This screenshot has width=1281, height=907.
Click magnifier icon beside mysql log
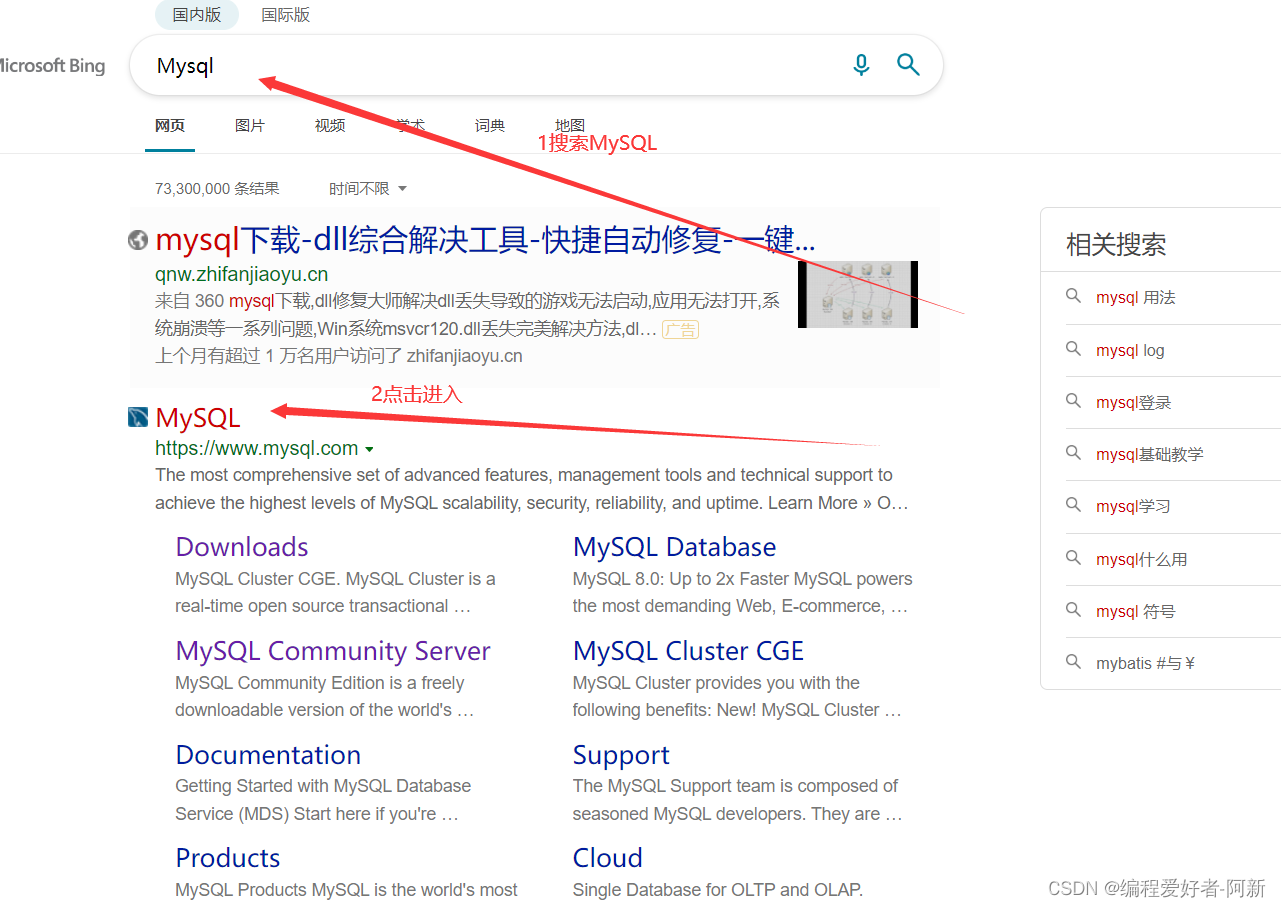[x=1073, y=350]
